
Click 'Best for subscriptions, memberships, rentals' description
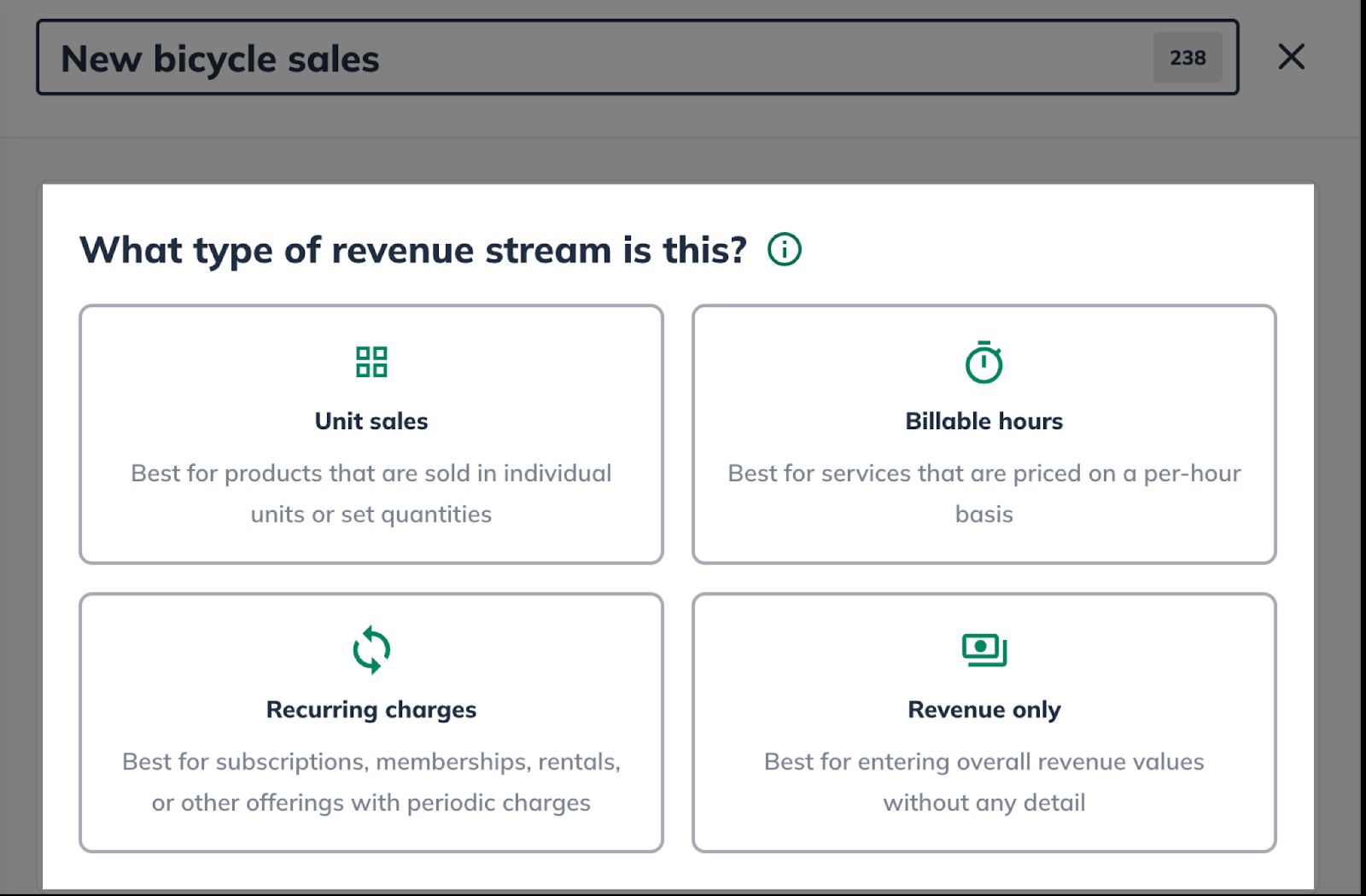tap(371, 782)
